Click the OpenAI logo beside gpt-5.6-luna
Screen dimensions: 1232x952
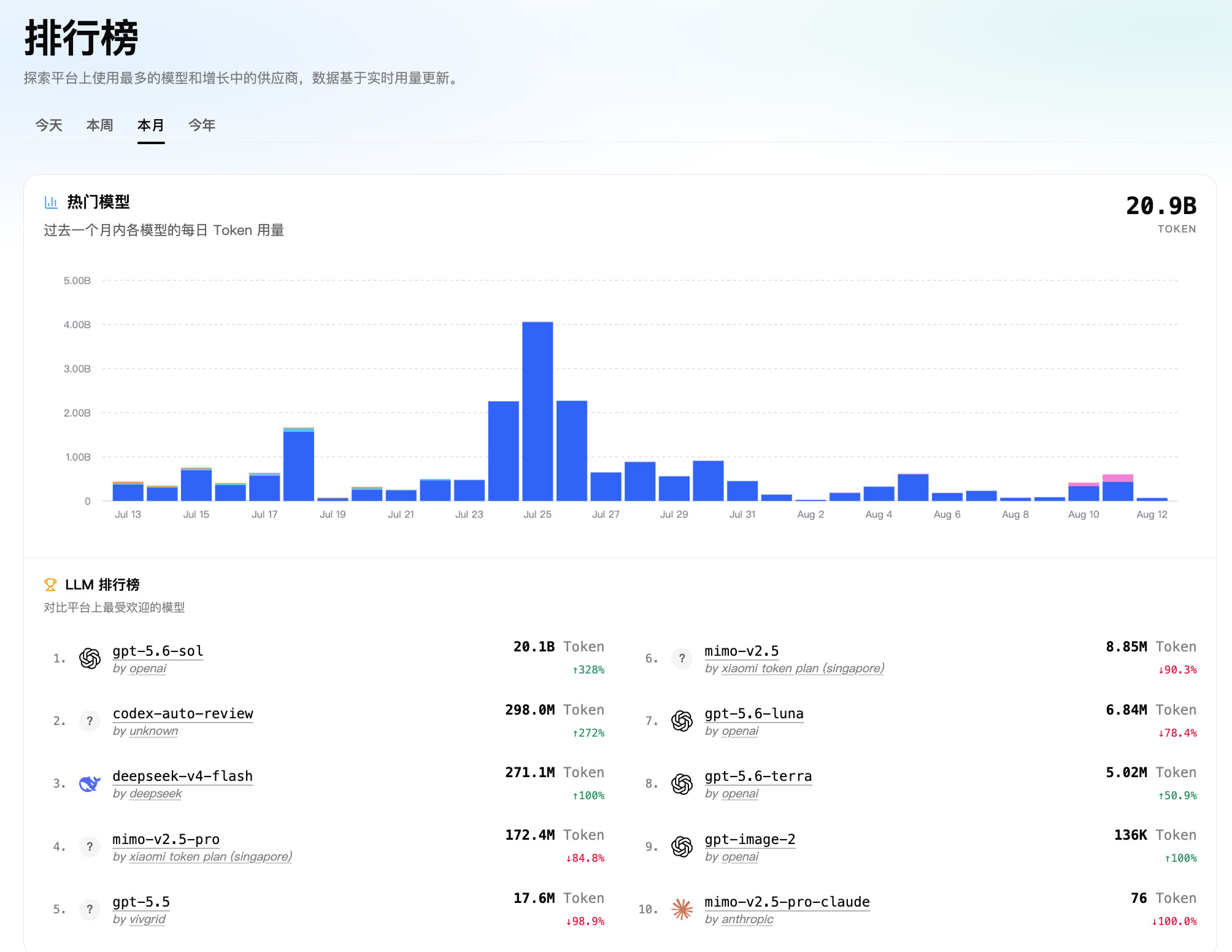click(x=682, y=721)
